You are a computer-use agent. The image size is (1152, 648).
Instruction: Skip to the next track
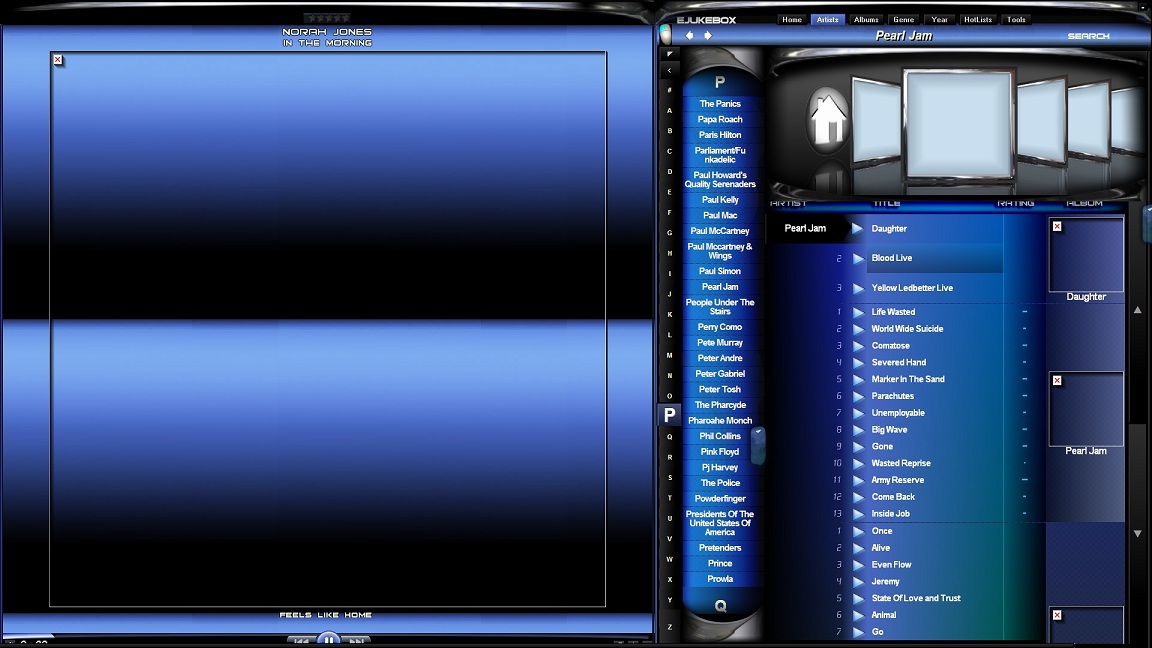(356, 641)
